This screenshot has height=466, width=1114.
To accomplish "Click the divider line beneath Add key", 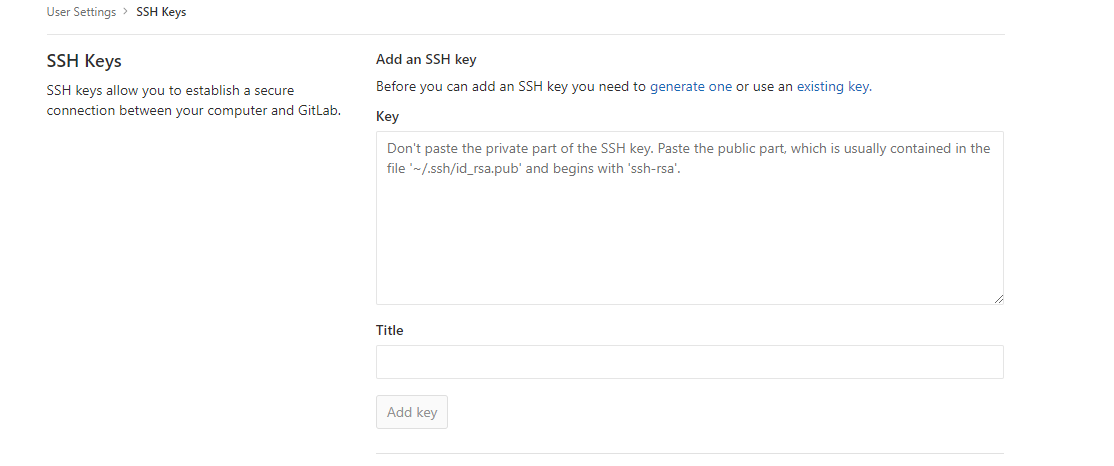I will pos(689,453).
